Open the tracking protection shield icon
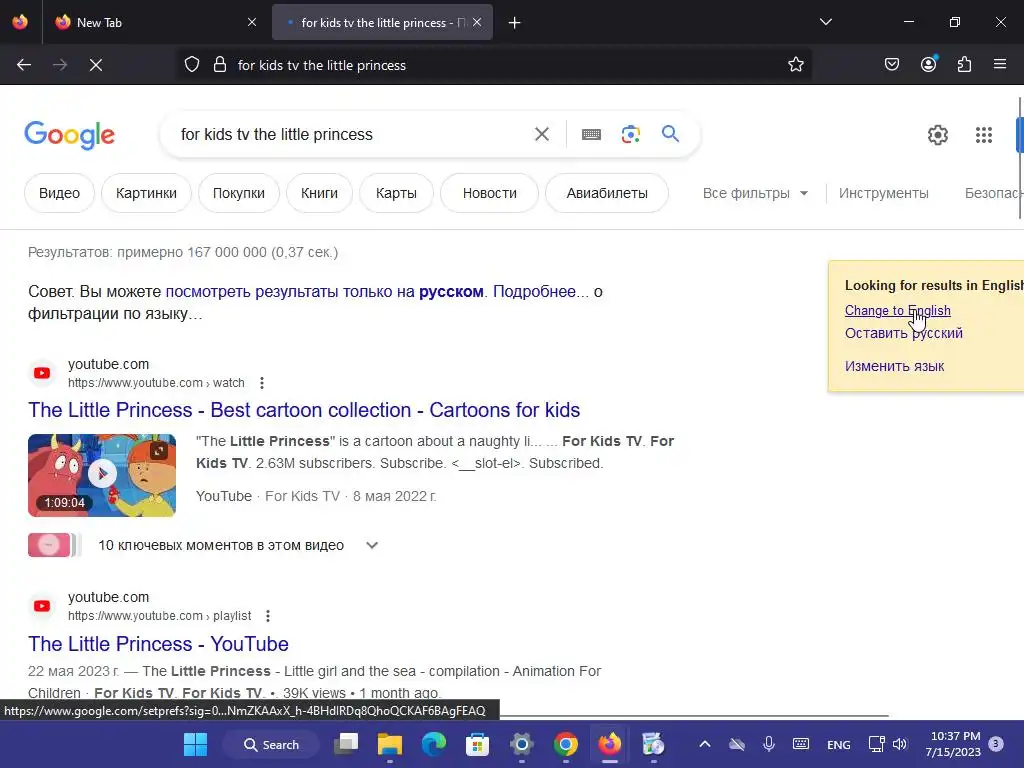 pyautogui.click(x=191, y=65)
